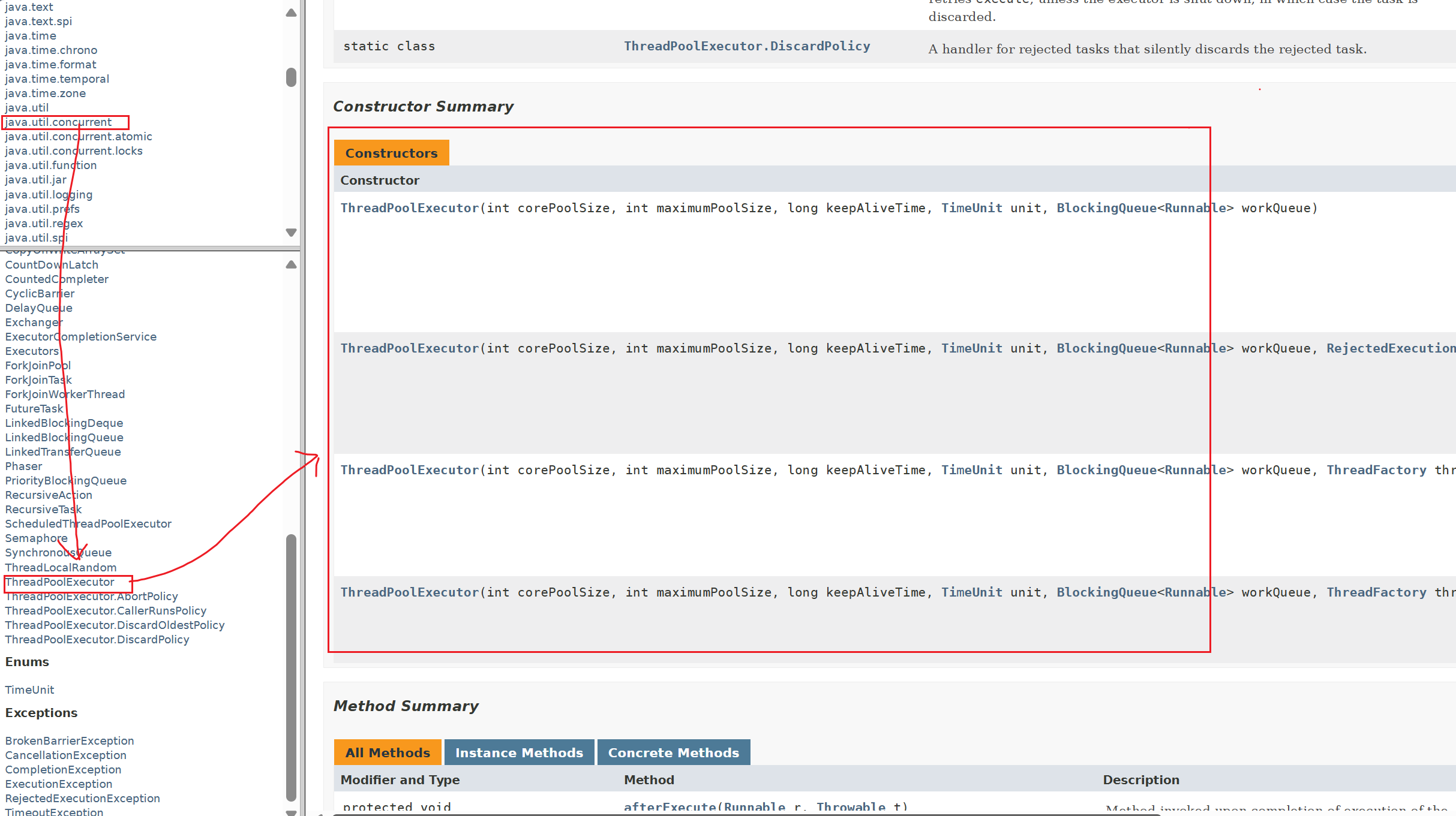Switch to the Concrete Methods tab
The height and width of the screenshot is (816, 1456).
pyautogui.click(x=673, y=752)
